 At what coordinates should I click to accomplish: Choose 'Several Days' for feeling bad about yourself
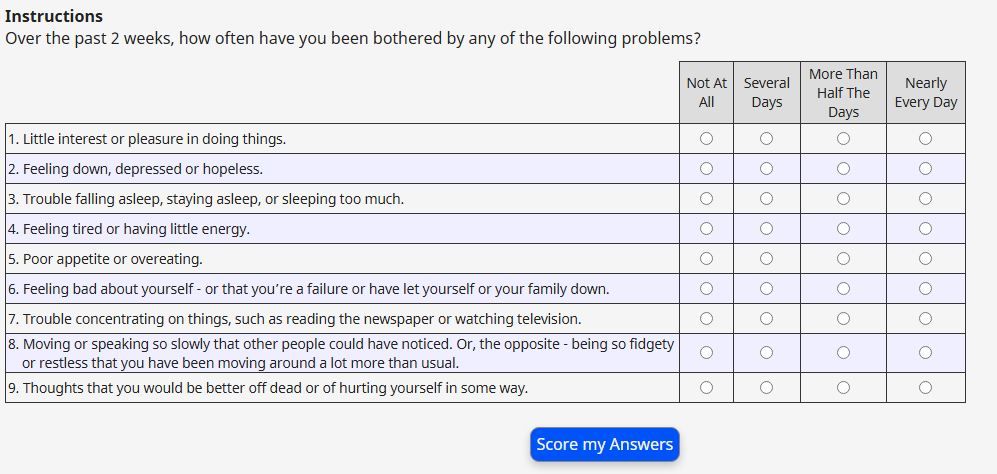click(x=766, y=288)
